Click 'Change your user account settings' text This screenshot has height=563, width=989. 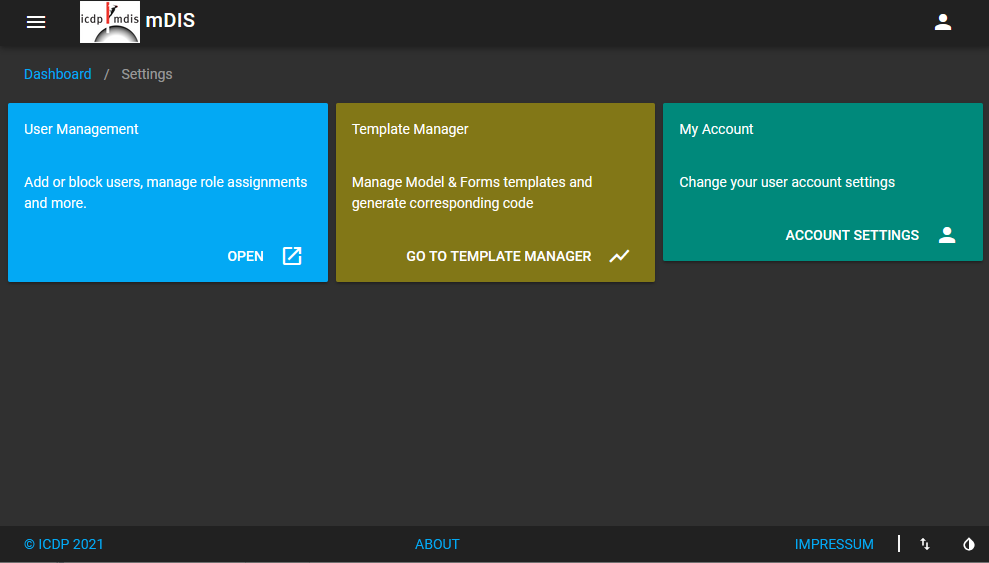(787, 182)
